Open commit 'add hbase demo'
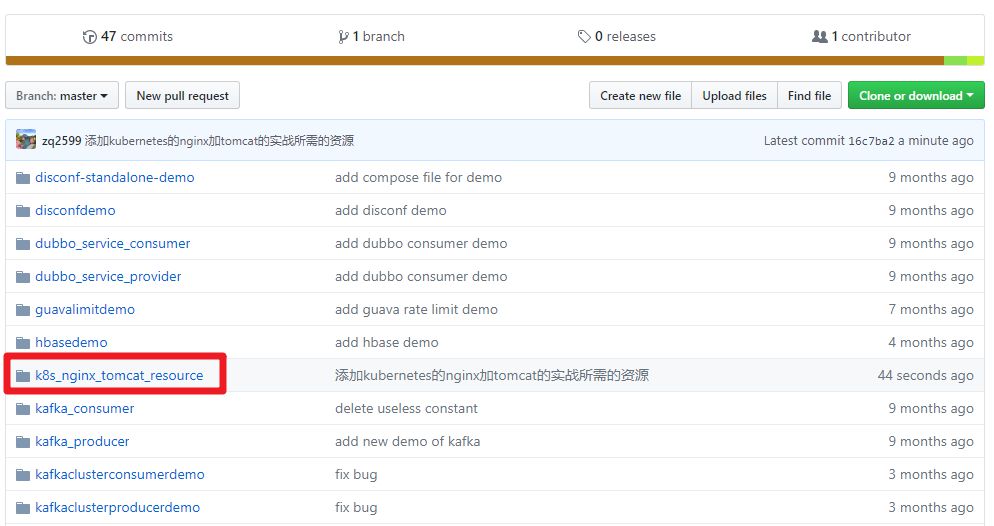This screenshot has width=994, height=526. [x=387, y=342]
